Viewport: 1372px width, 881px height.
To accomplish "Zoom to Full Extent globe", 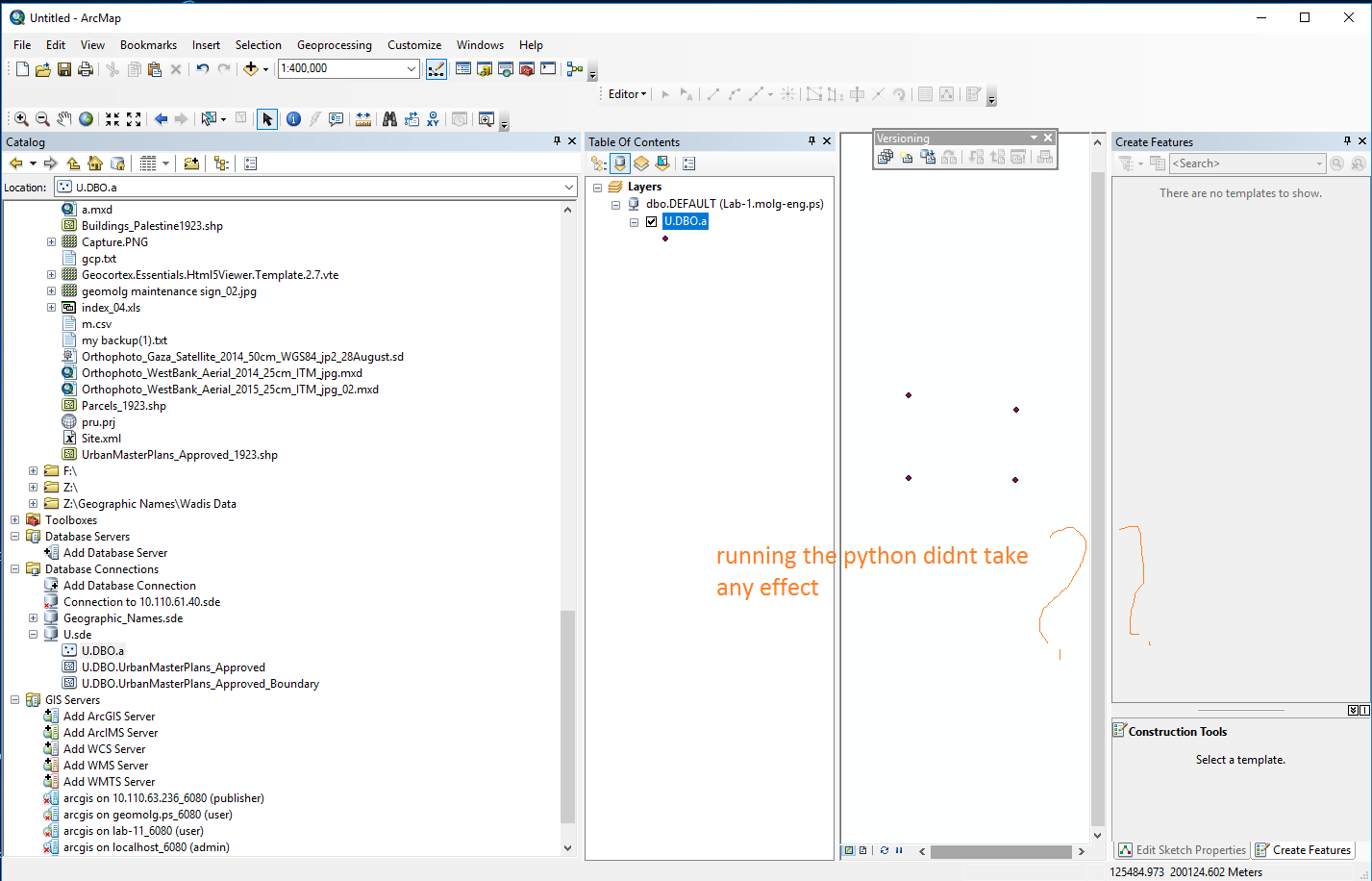I will coord(87,119).
